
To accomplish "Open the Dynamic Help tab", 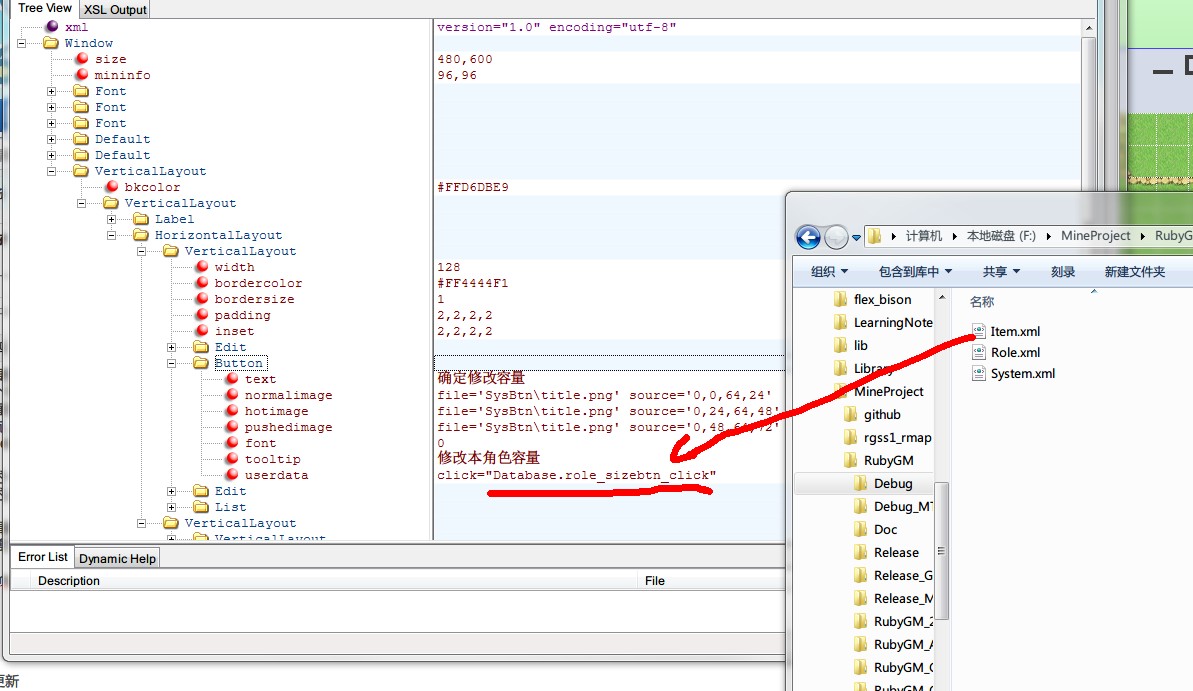I will (117, 559).
